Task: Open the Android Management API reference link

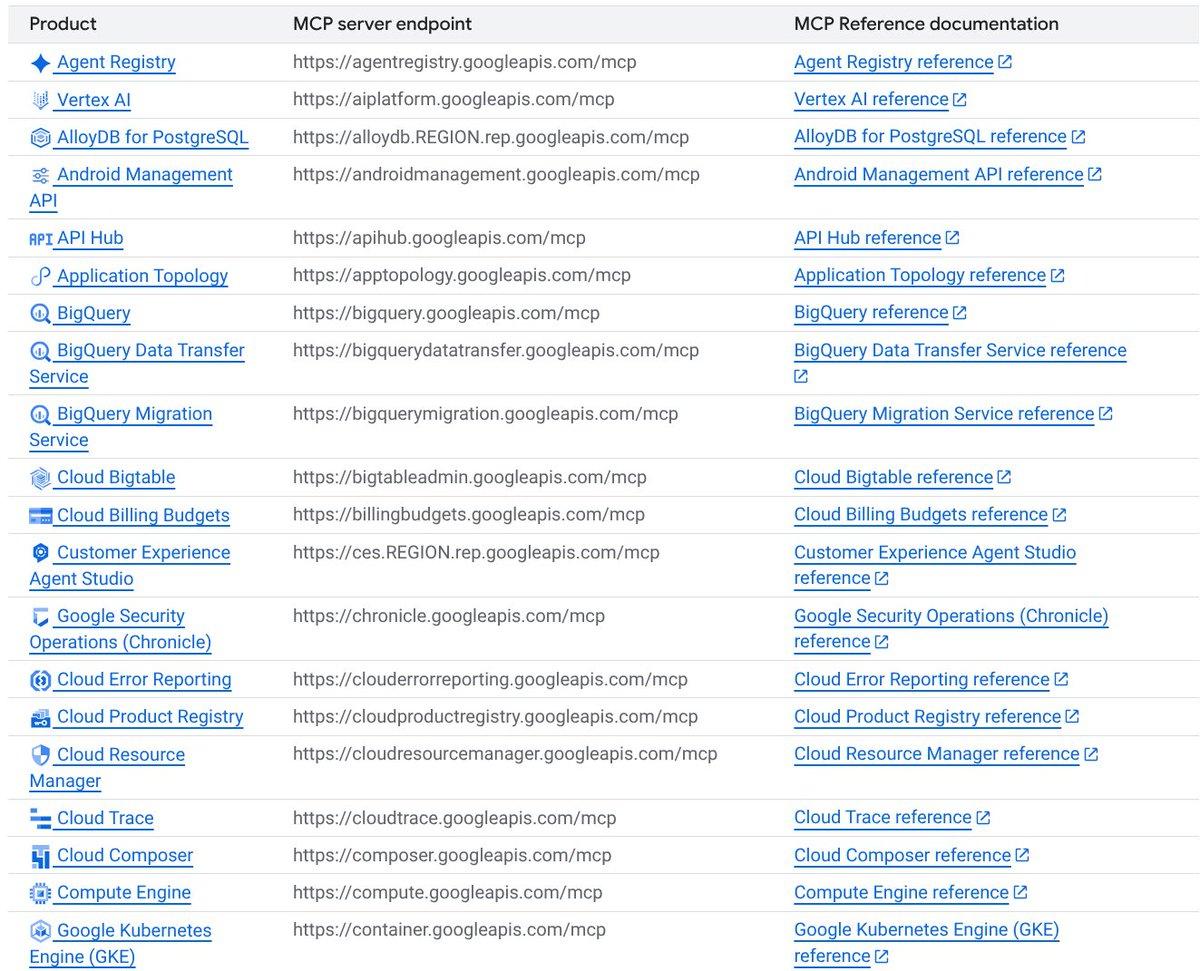Action: click(939, 174)
